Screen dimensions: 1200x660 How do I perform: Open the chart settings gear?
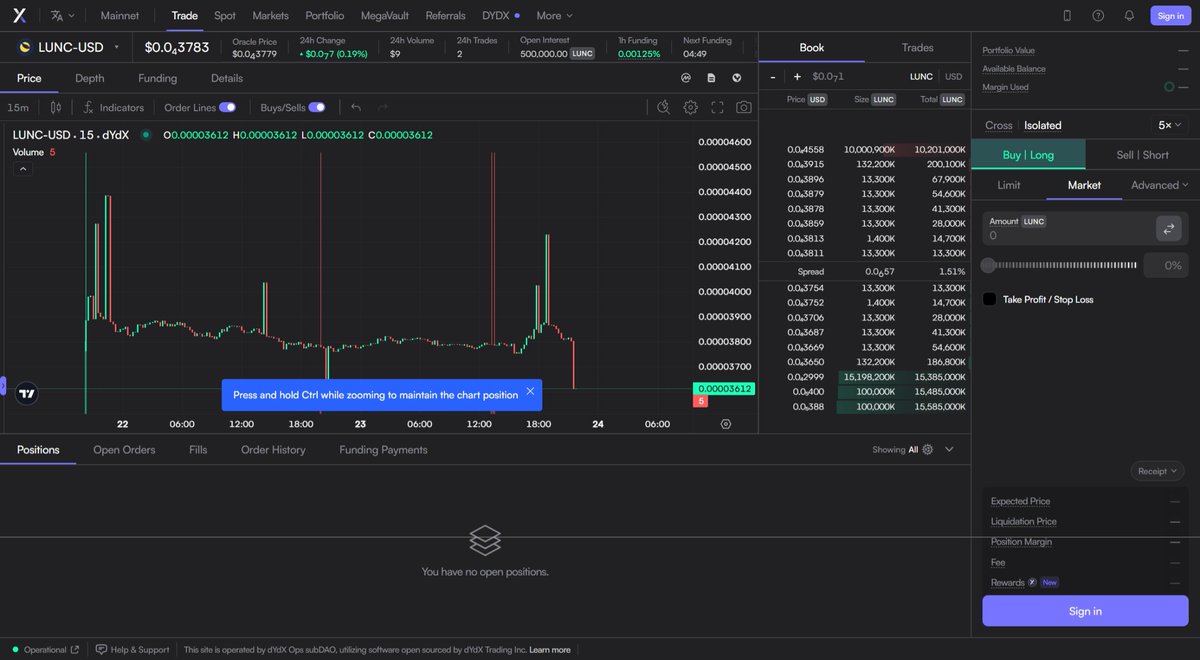(x=690, y=107)
